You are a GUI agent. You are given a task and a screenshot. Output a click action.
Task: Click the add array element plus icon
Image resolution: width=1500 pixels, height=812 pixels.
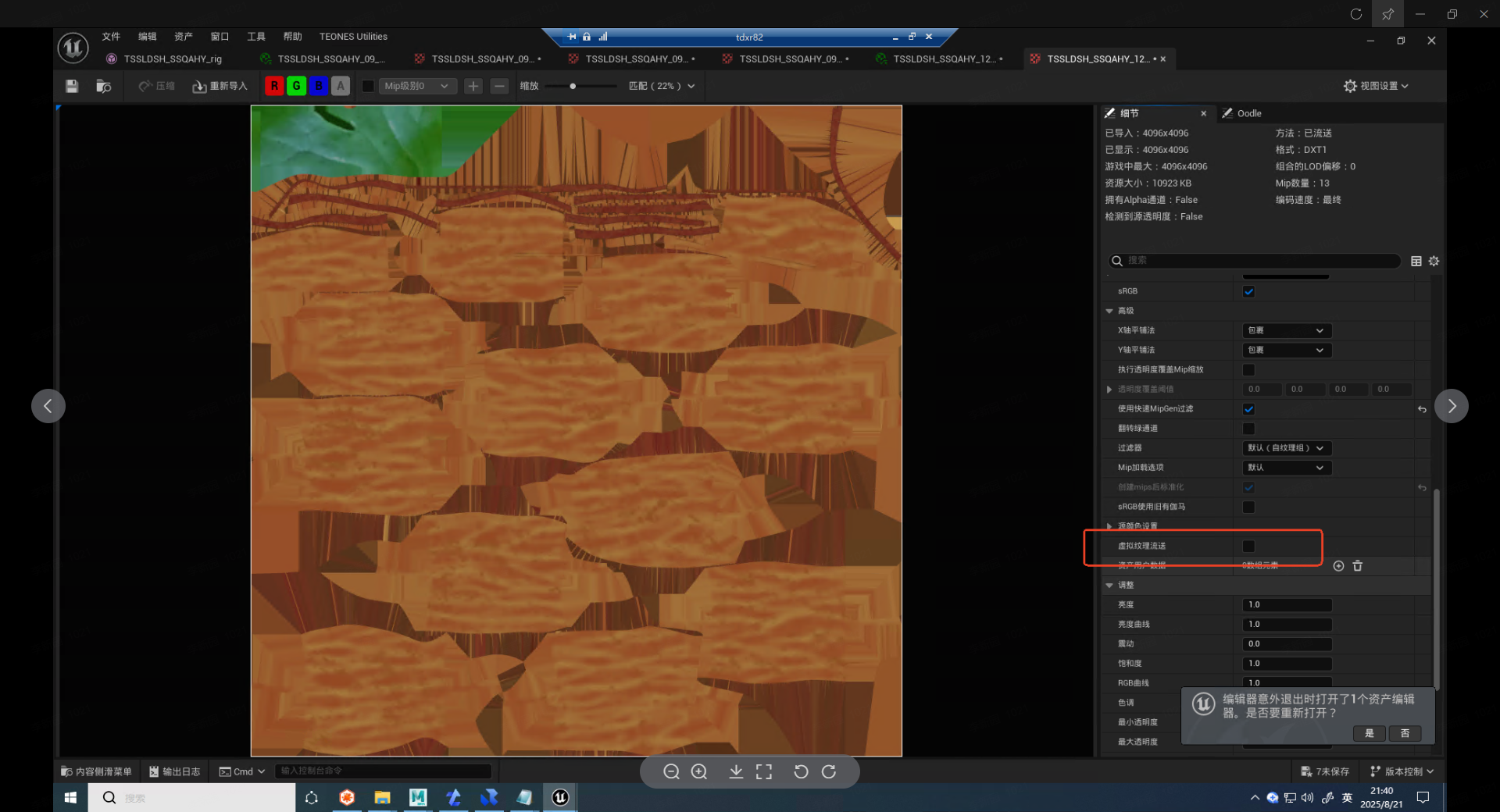(1338, 565)
